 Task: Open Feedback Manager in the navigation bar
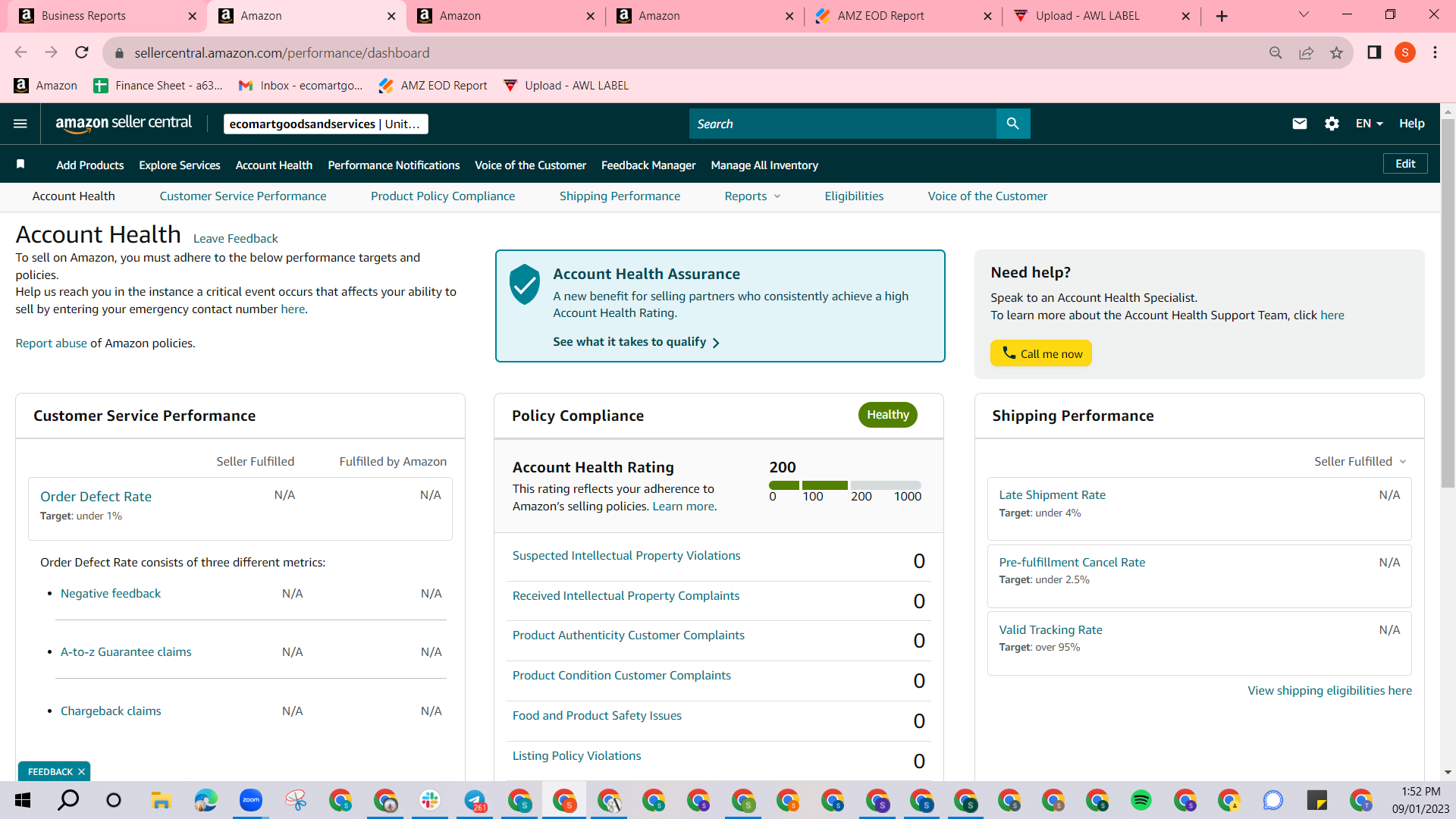648,165
